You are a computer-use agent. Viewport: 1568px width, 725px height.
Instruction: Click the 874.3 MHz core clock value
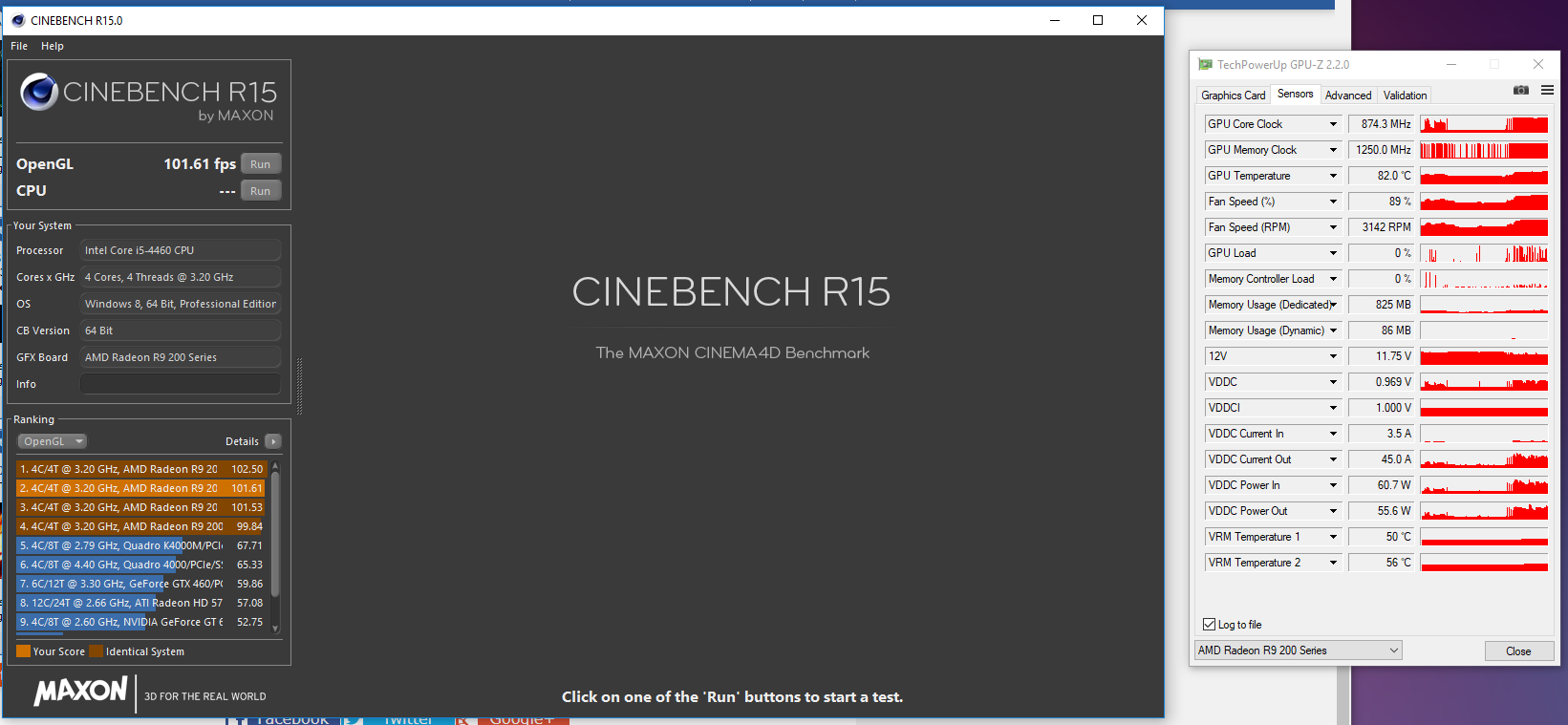[1381, 124]
